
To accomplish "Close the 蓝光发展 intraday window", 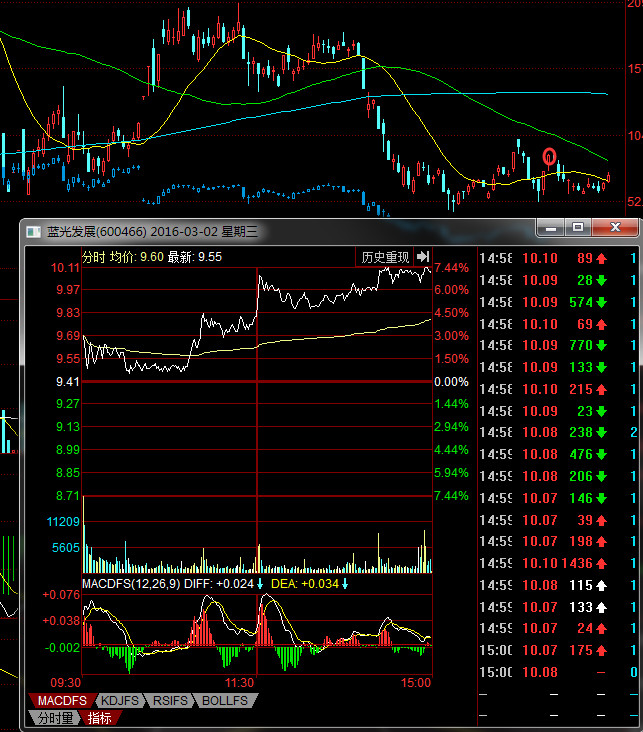I will (x=615, y=228).
